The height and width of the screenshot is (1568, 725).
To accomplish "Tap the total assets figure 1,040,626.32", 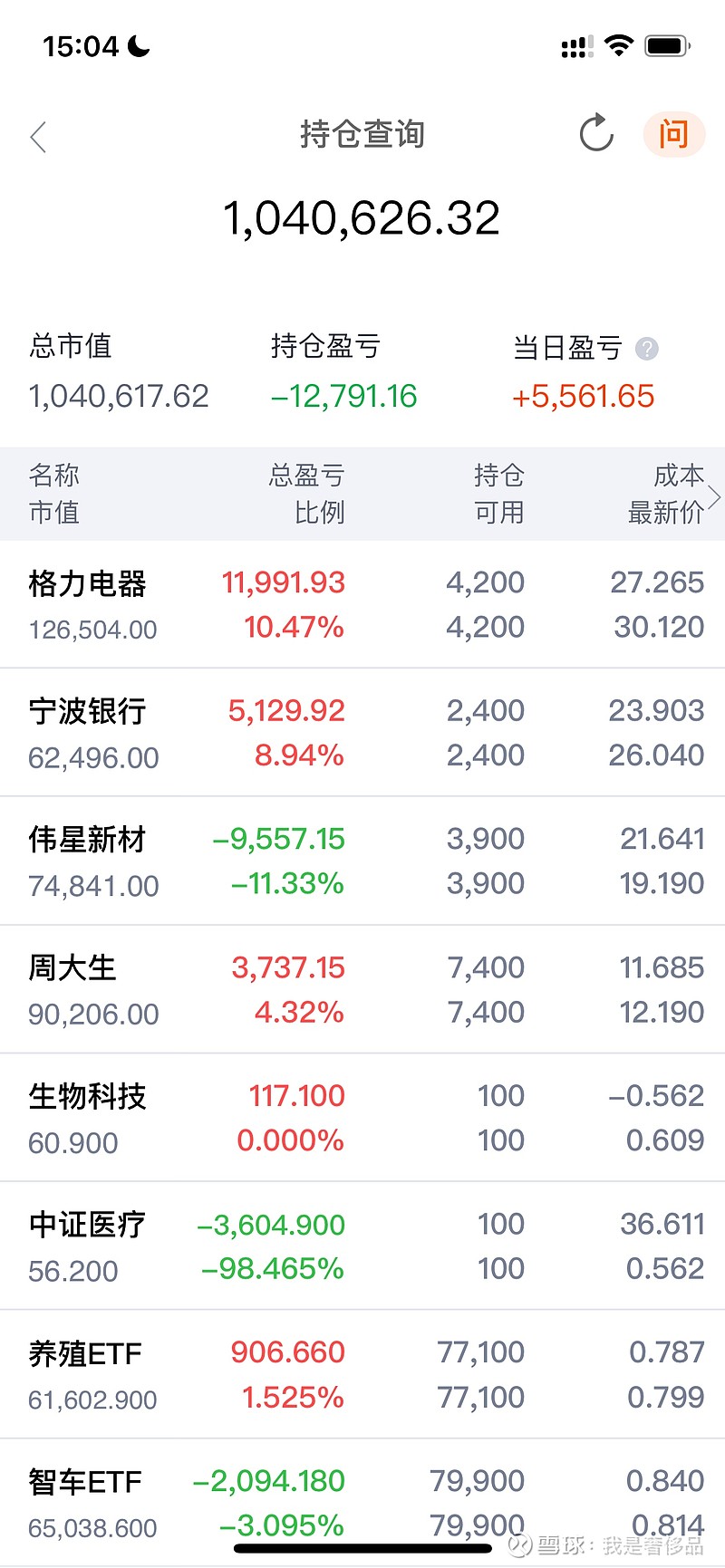I will tap(362, 218).
